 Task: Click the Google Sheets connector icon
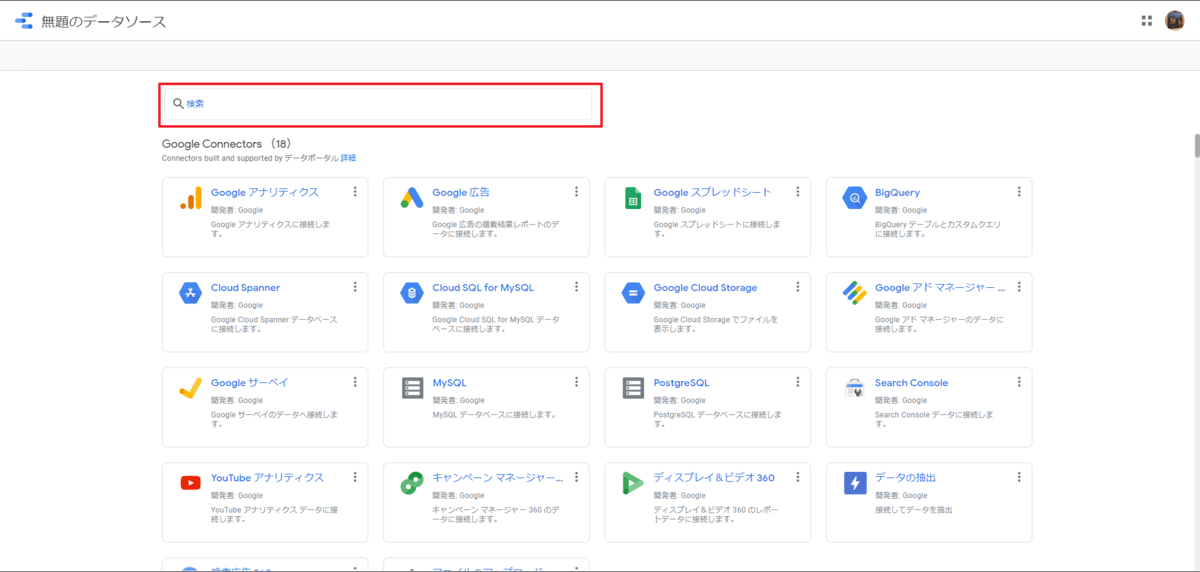tap(632, 198)
